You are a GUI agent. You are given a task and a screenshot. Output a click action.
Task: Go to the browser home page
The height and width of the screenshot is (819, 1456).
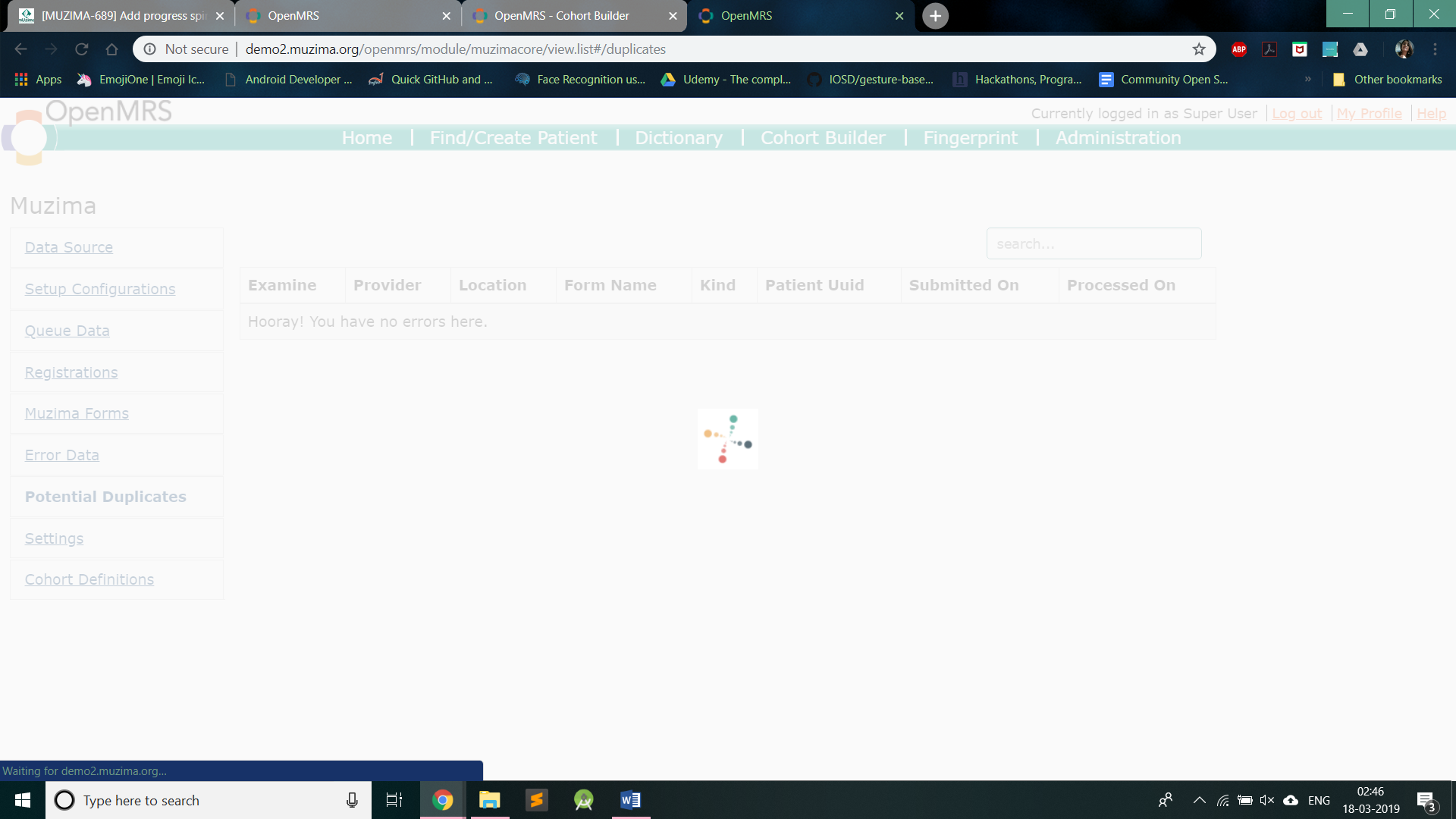[111, 49]
